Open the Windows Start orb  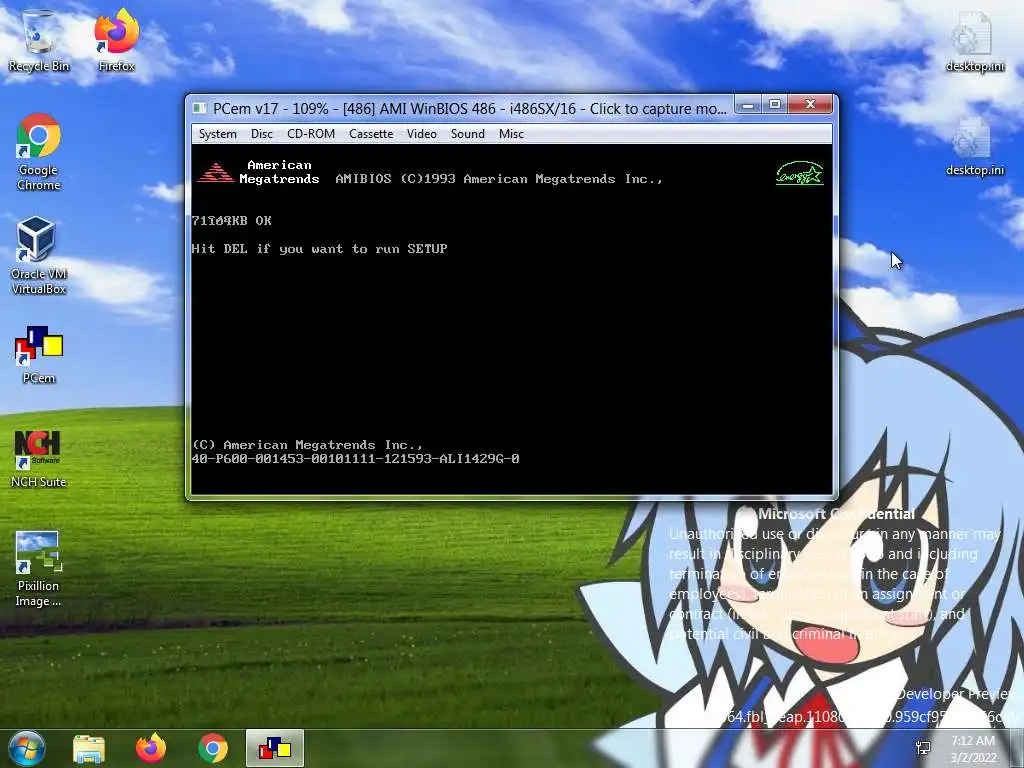pyautogui.click(x=27, y=748)
